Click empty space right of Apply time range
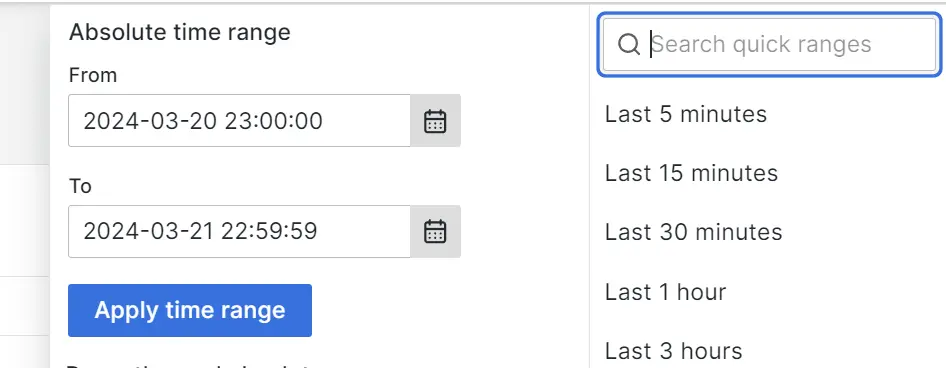Image resolution: width=946 pixels, height=368 pixels. 446,310
